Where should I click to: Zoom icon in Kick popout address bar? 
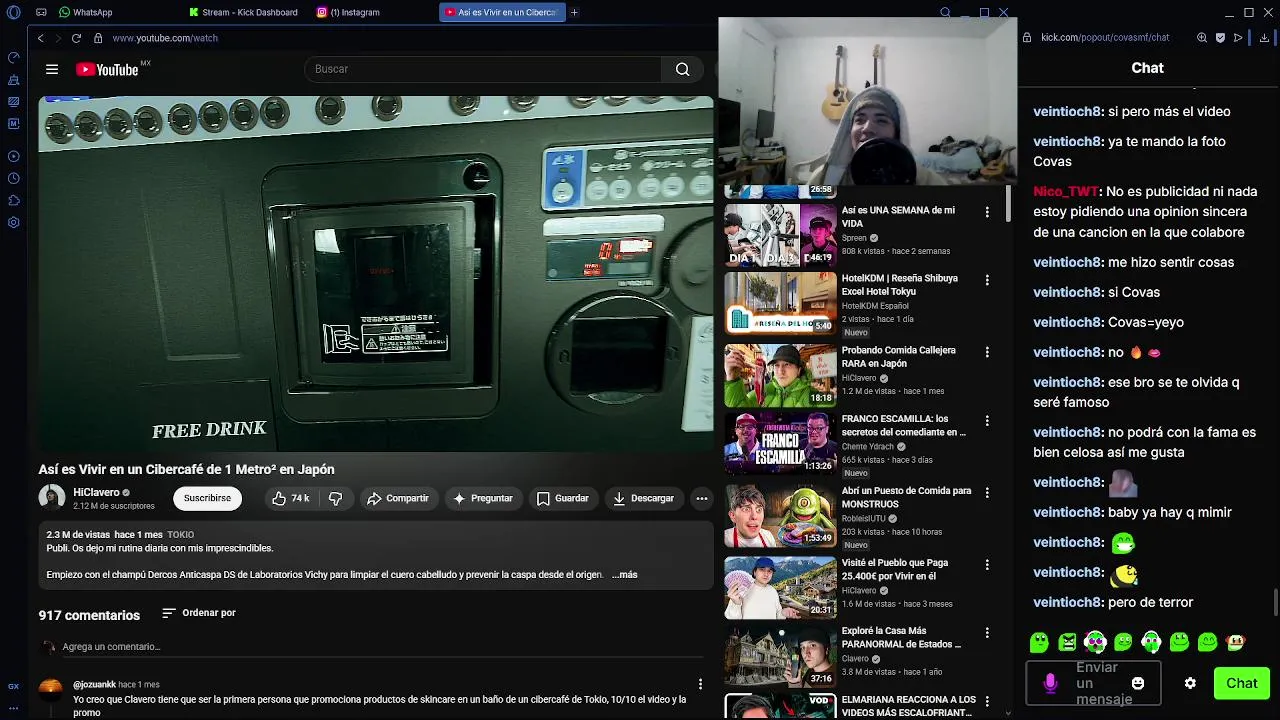tap(1202, 38)
